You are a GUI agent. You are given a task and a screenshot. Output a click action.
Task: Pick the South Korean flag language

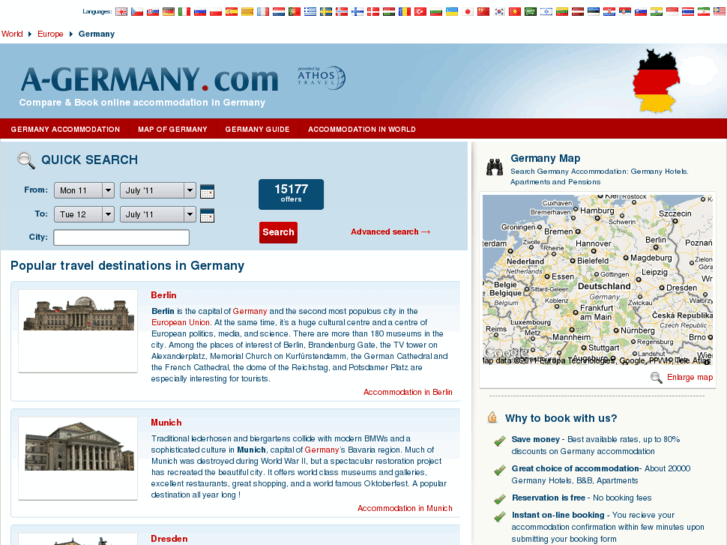coord(499,12)
